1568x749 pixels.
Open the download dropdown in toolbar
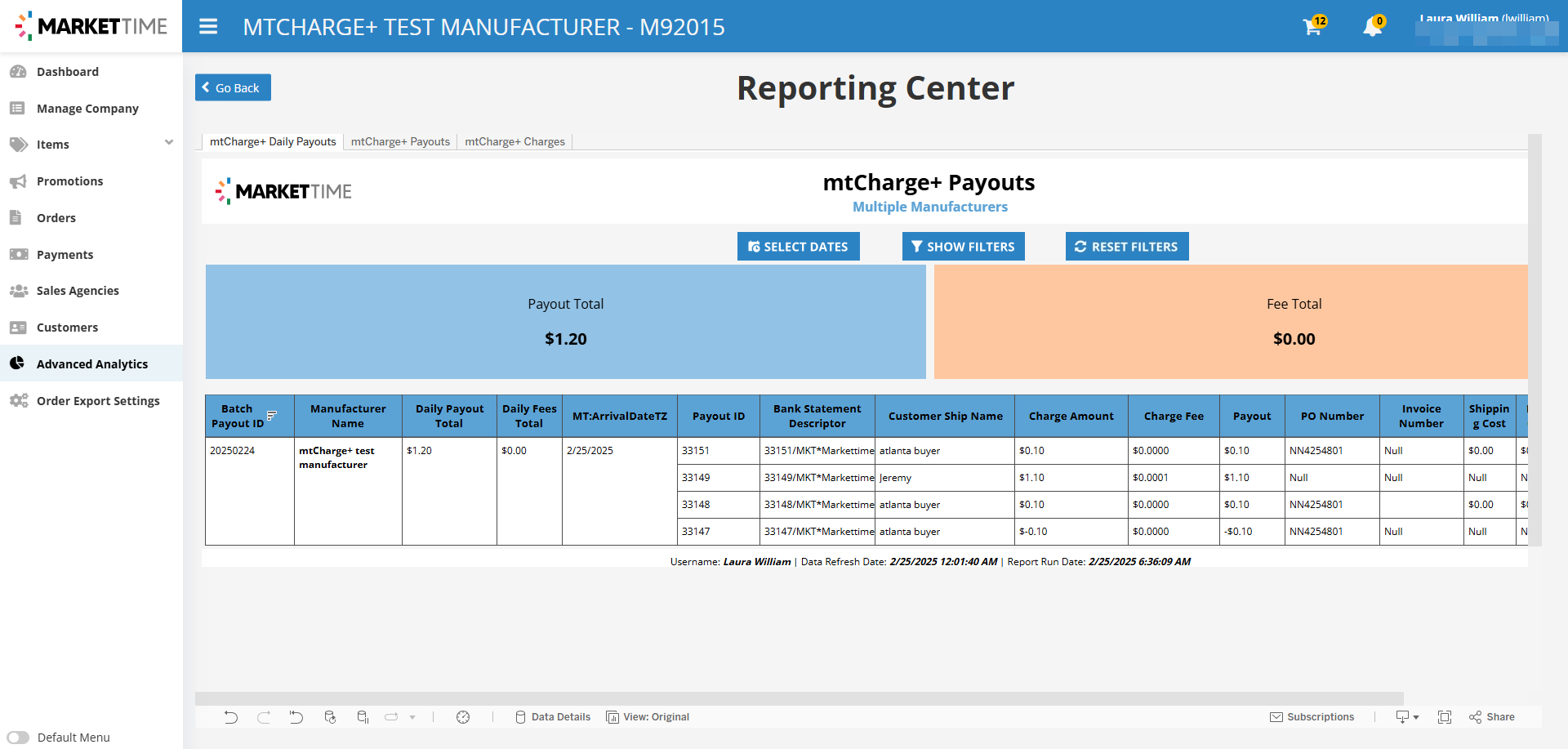pos(1407,717)
